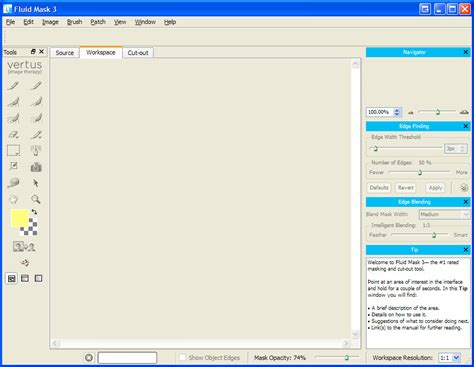Float the Tools panel with its undock icon

click(33, 52)
